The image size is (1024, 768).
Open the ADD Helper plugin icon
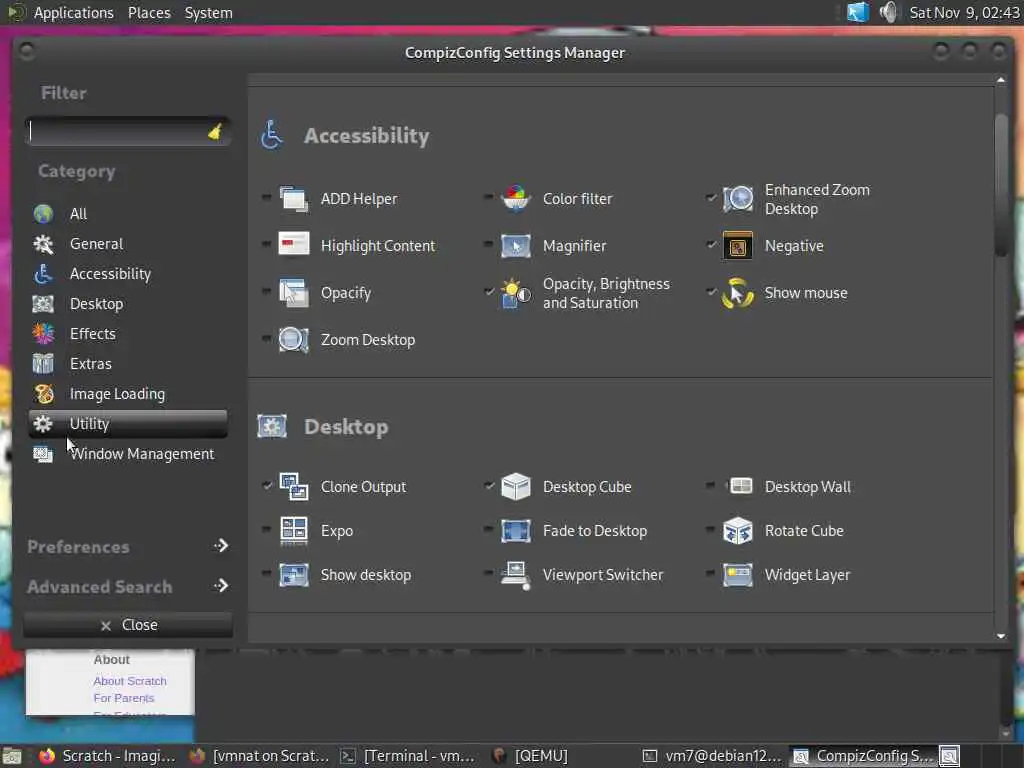point(294,199)
